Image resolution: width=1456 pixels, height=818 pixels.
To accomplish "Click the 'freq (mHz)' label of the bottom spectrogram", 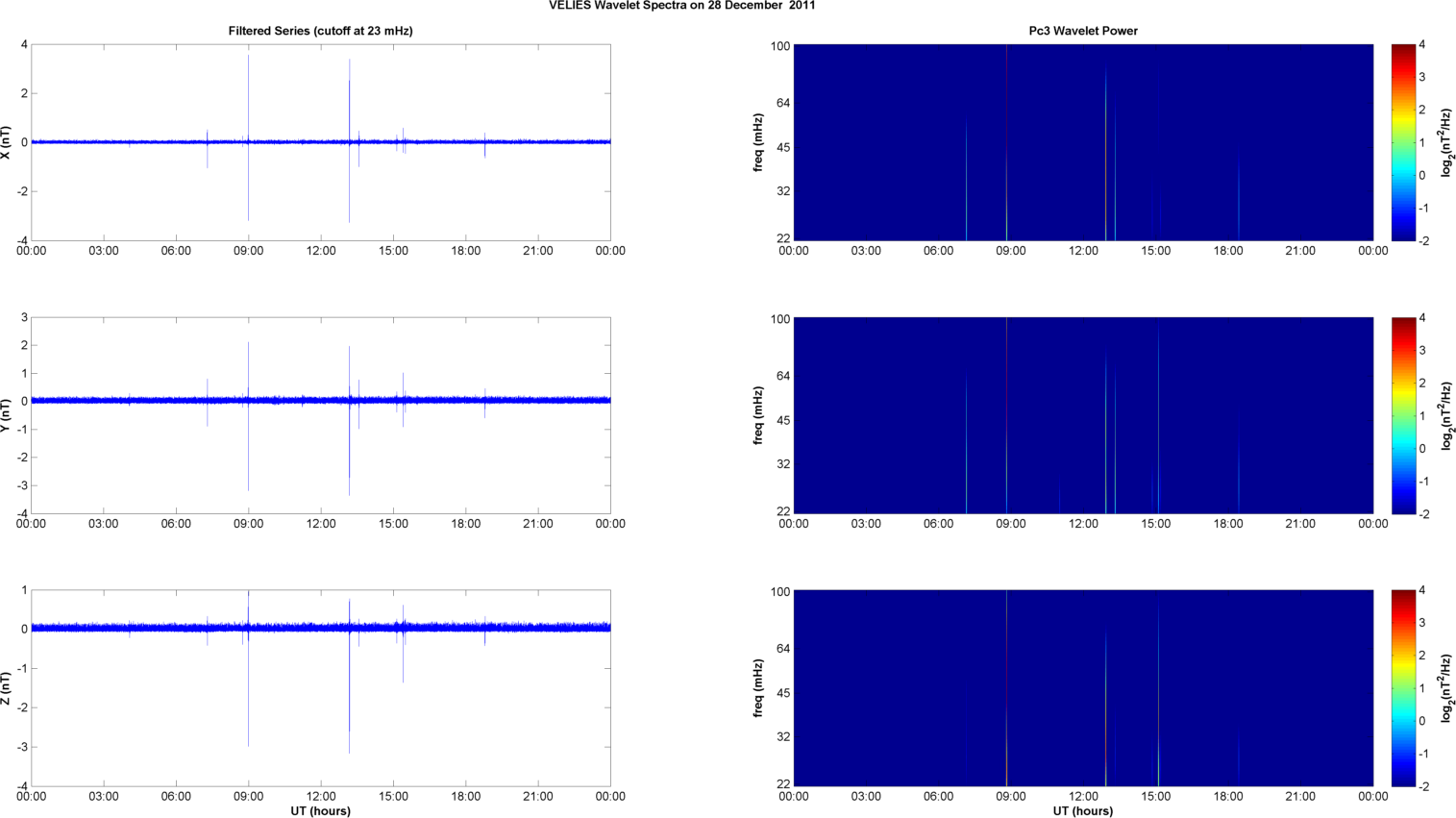I will tap(758, 688).
